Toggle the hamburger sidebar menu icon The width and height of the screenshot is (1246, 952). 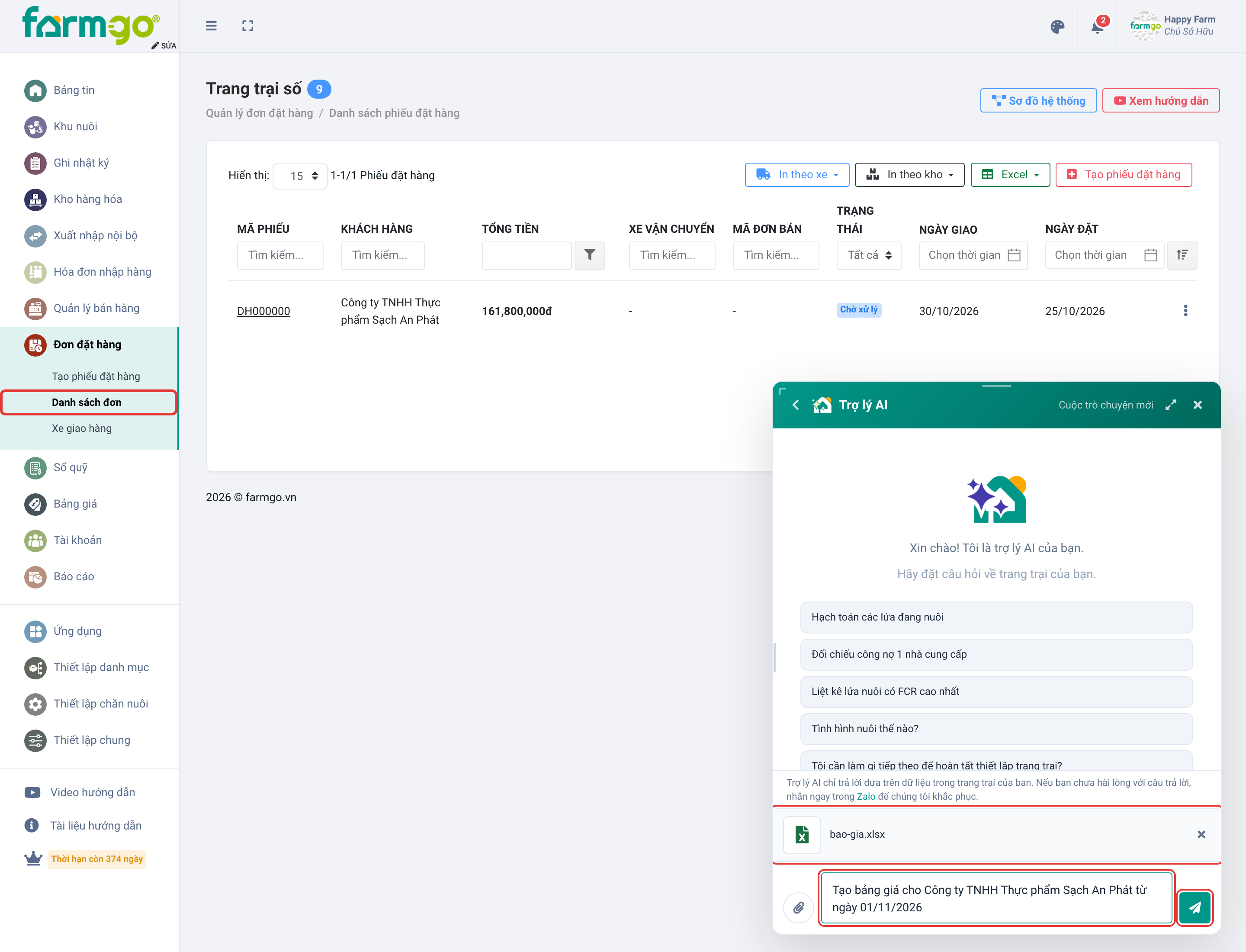coord(211,26)
